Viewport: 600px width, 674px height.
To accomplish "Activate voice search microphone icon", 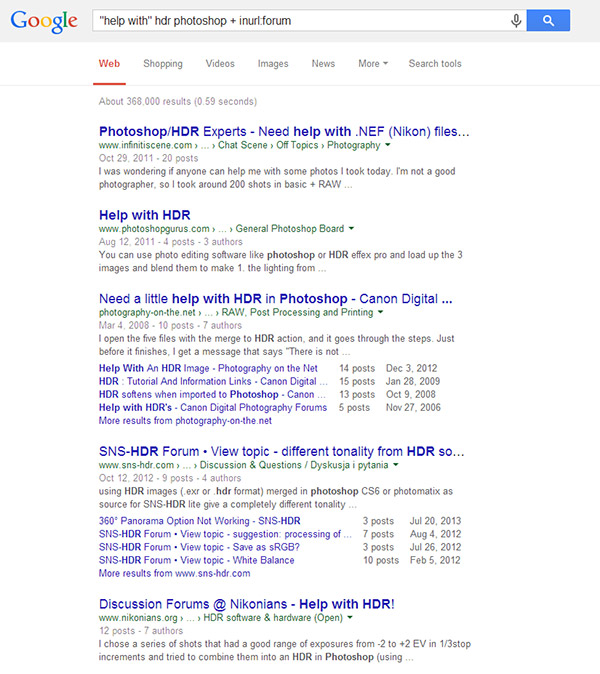I will pyautogui.click(x=516, y=21).
